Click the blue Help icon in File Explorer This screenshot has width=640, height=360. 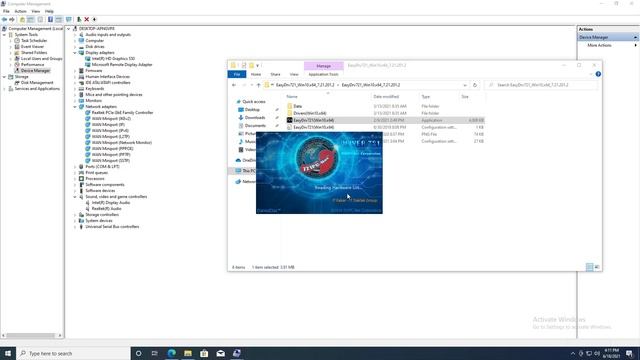598,74
